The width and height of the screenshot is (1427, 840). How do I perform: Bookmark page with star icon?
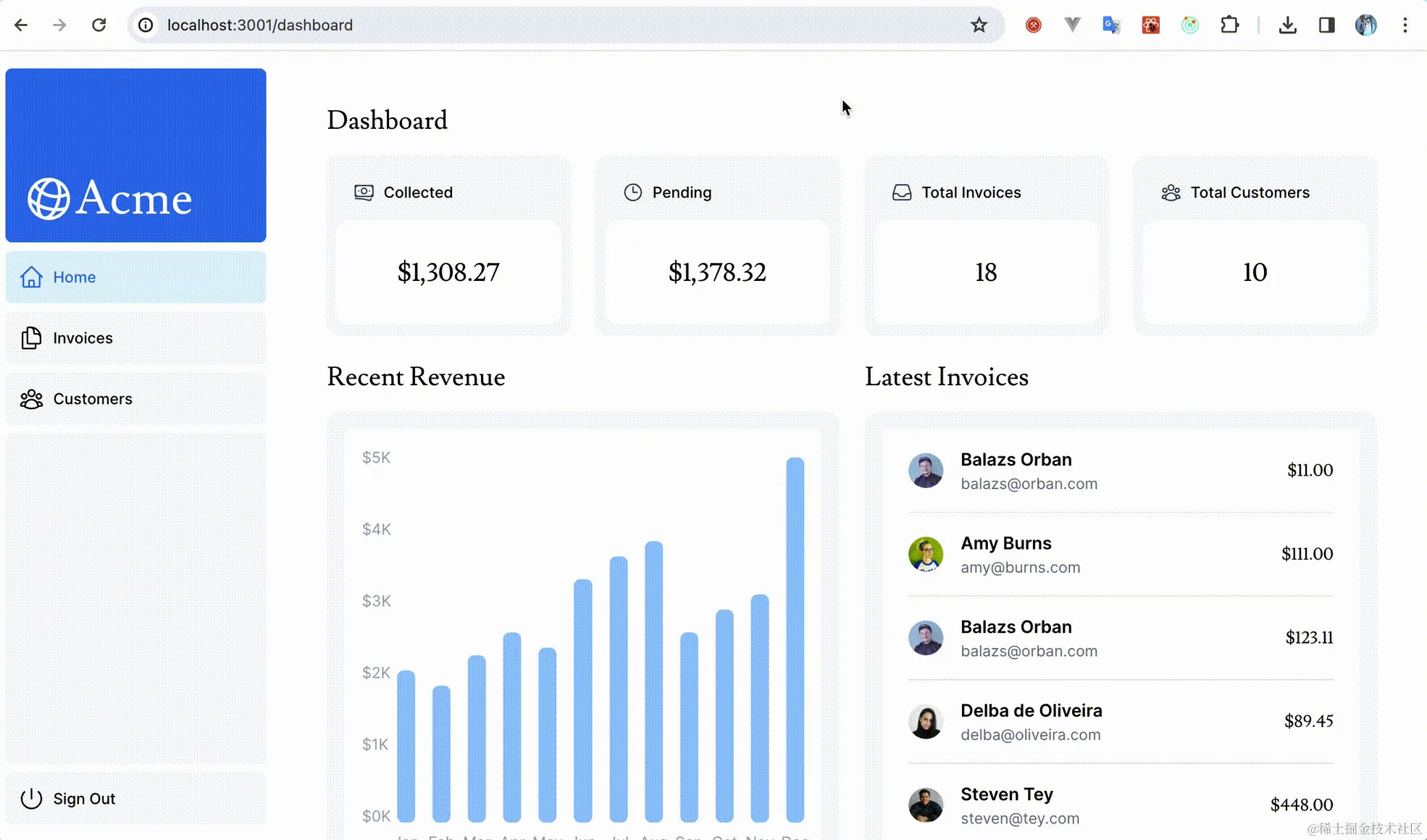point(979,25)
